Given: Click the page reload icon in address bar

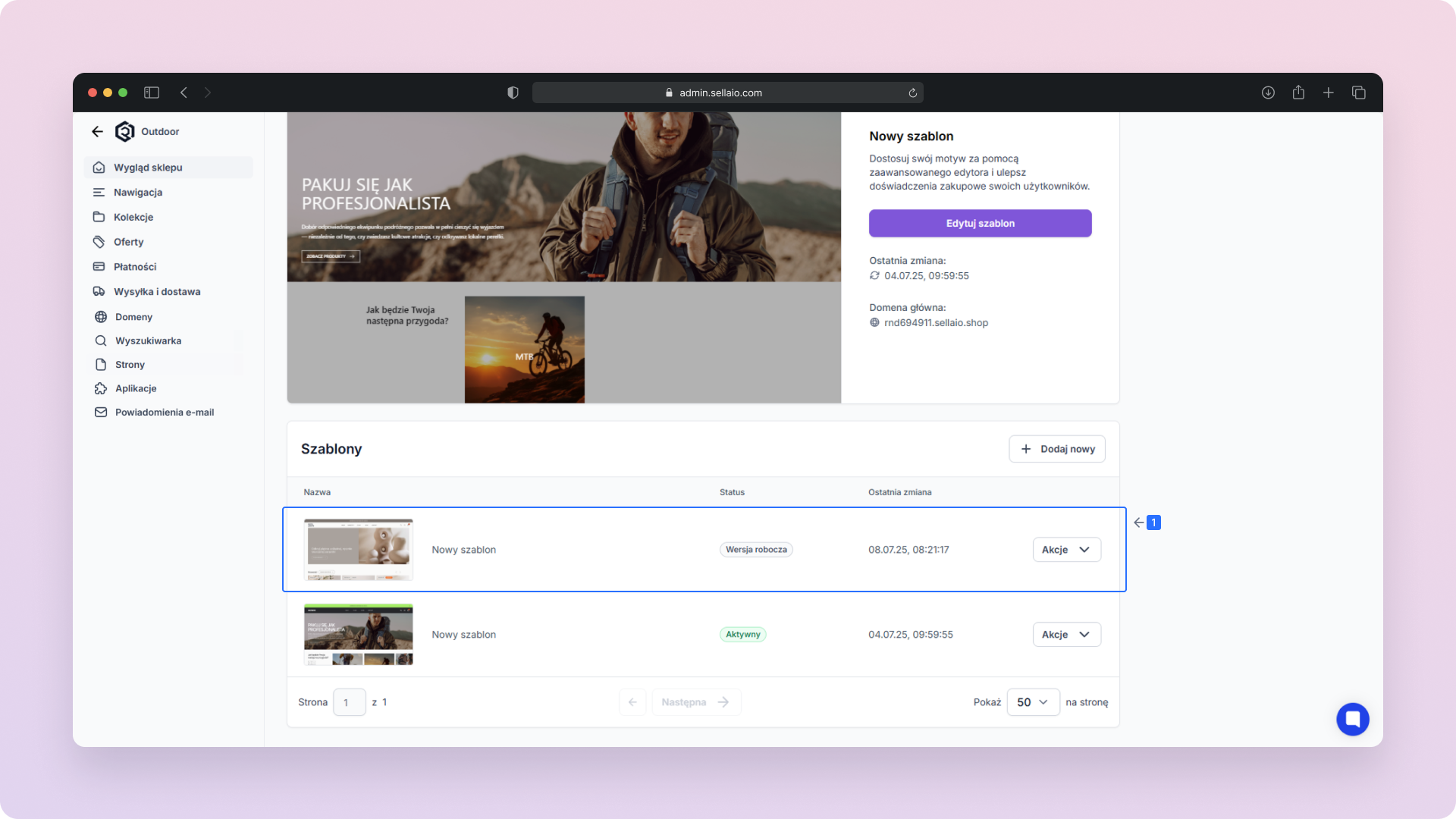Looking at the screenshot, I should (912, 93).
